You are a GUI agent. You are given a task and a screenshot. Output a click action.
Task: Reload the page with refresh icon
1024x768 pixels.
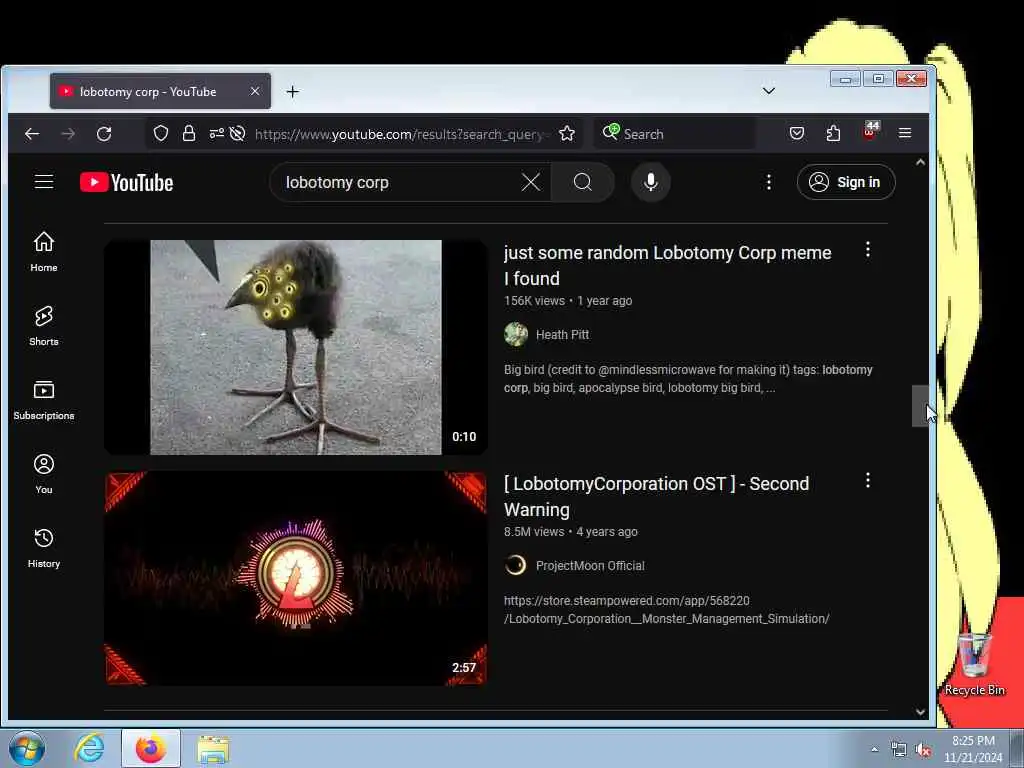click(x=104, y=134)
